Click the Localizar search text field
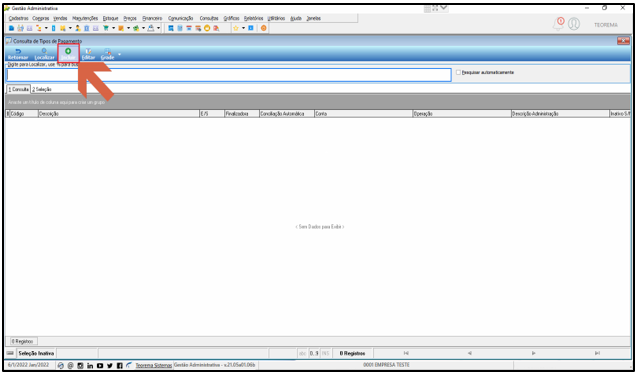The width and height of the screenshot is (639, 375). point(229,75)
